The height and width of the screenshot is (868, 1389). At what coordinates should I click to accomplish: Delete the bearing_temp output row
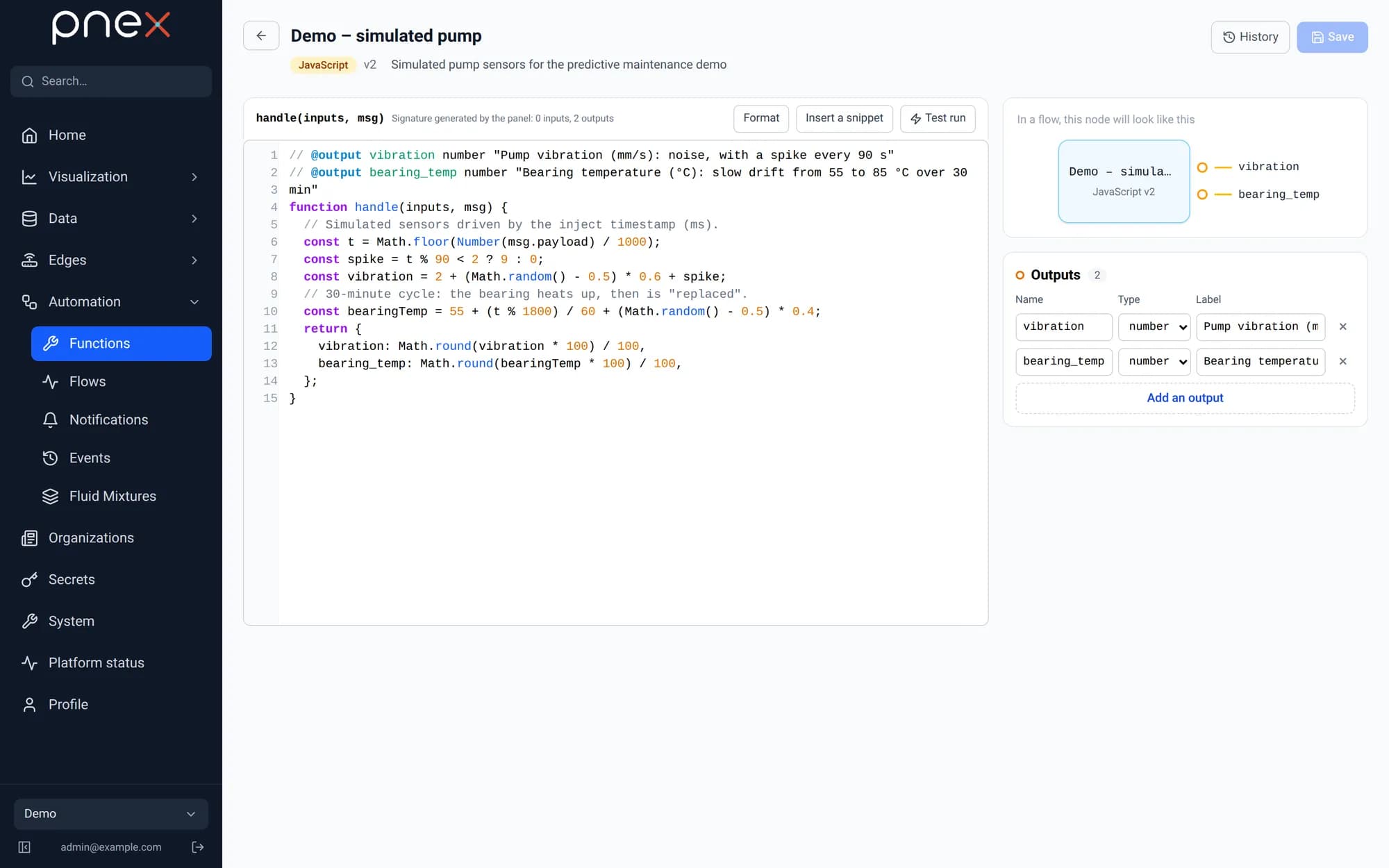coord(1342,361)
